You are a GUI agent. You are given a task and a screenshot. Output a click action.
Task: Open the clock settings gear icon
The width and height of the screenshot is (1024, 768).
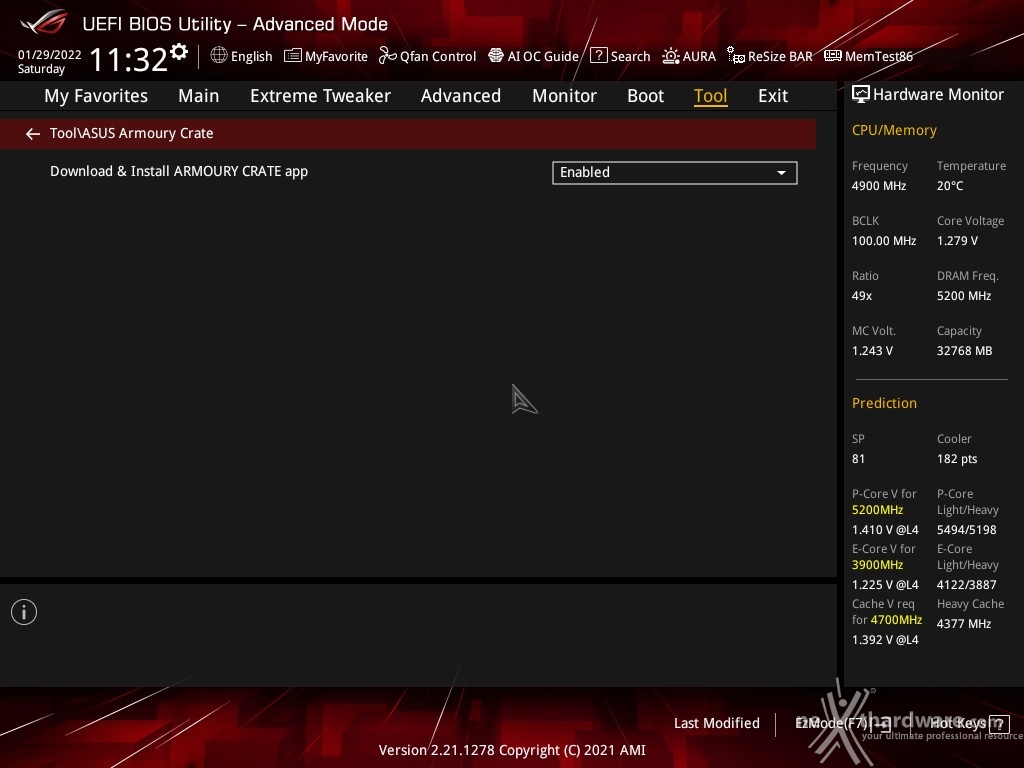pos(179,51)
